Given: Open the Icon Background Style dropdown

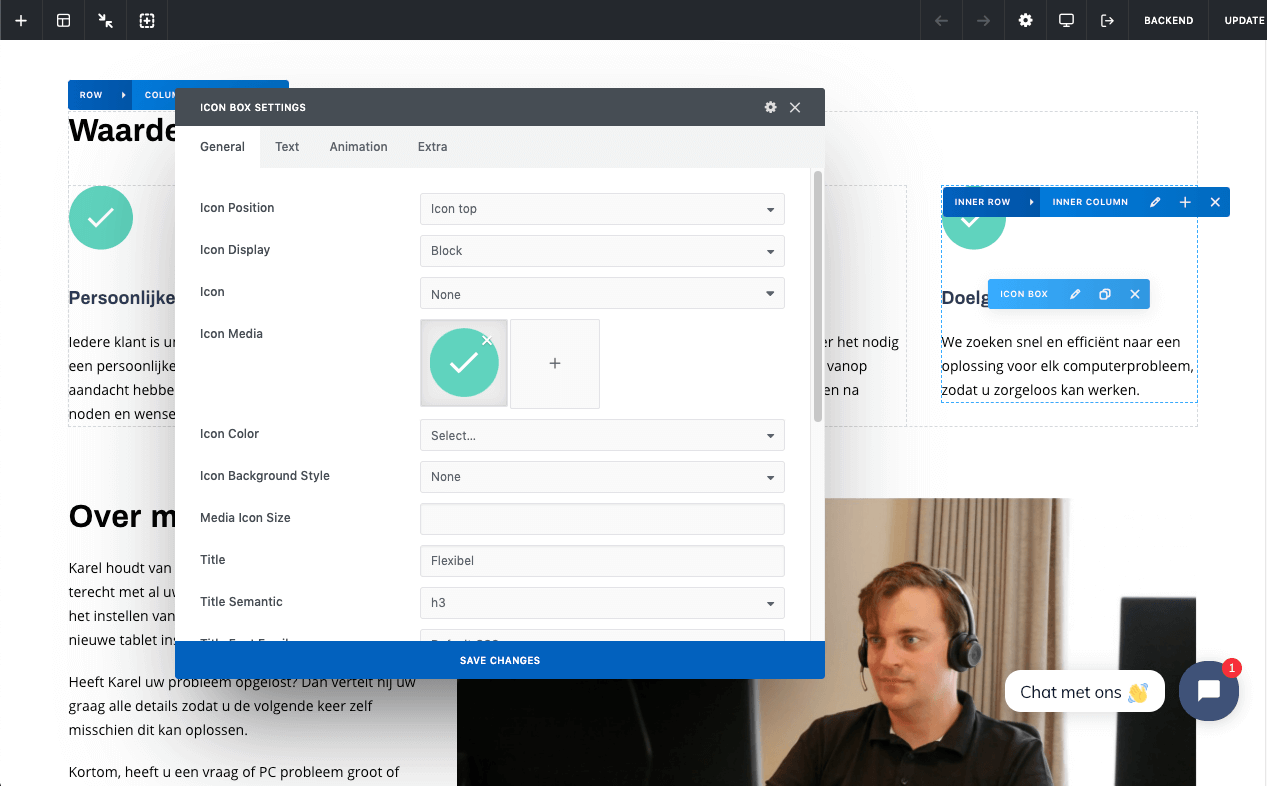Looking at the screenshot, I should pos(602,477).
